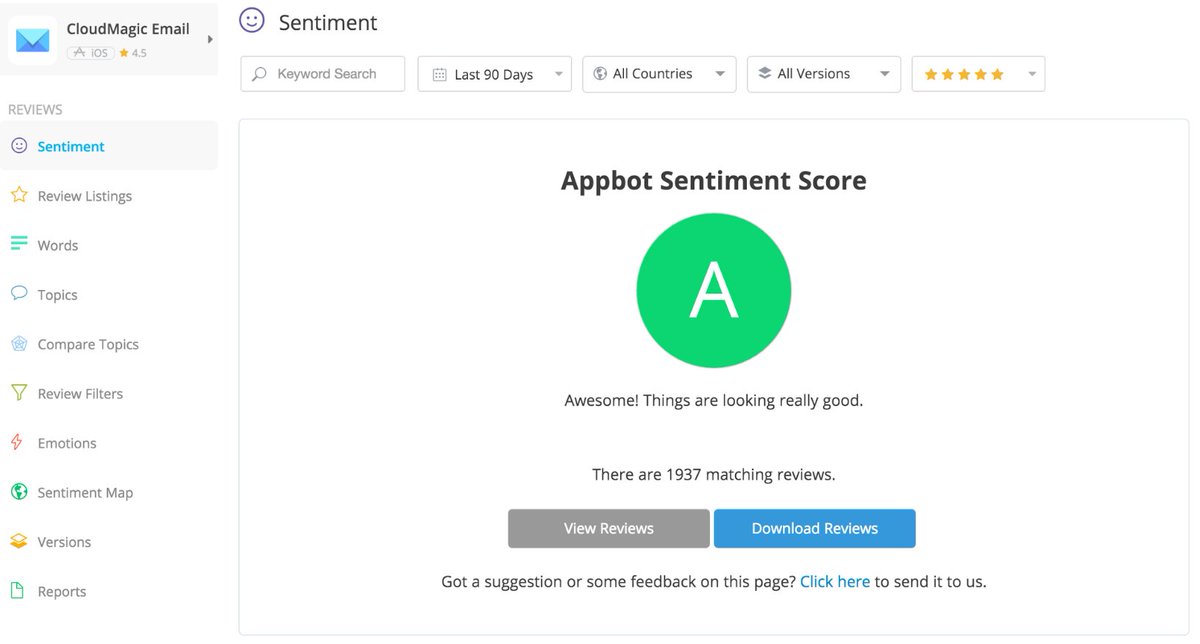Click the Appbot Sentiment Score heading
This screenshot has height=644, width=1200.
coord(714,181)
